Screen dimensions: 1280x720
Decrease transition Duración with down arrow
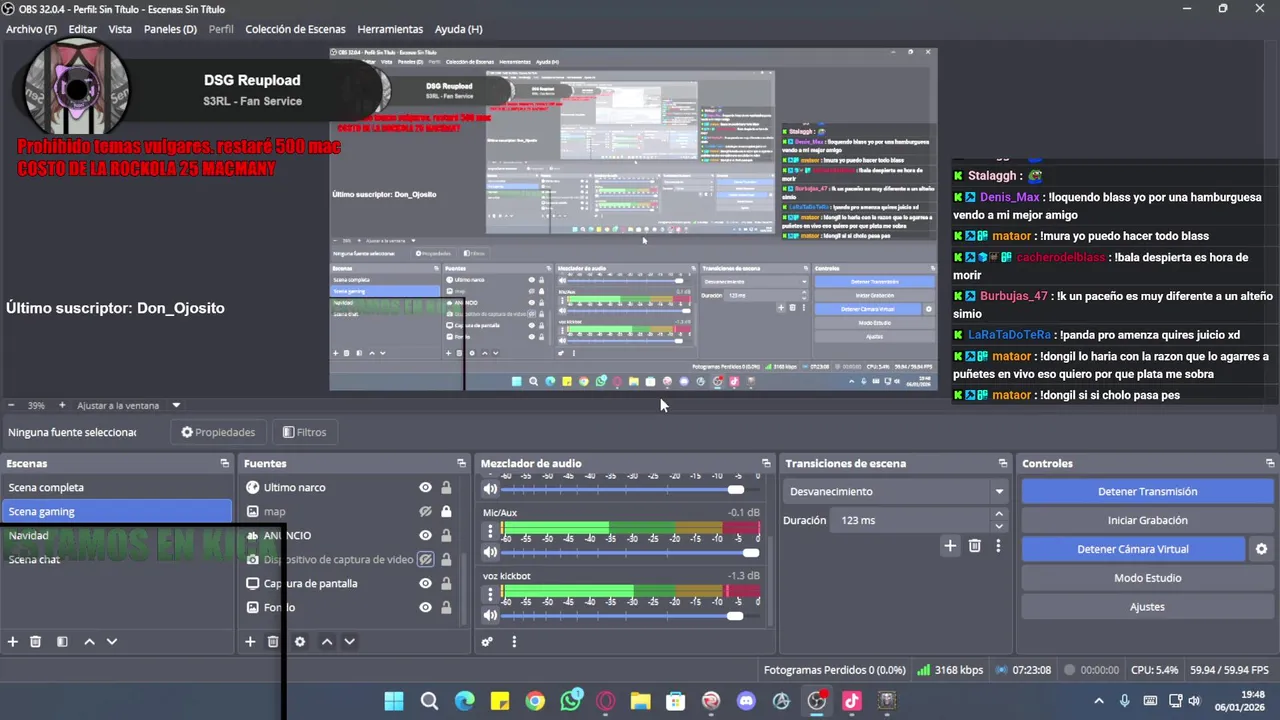pos(998,526)
